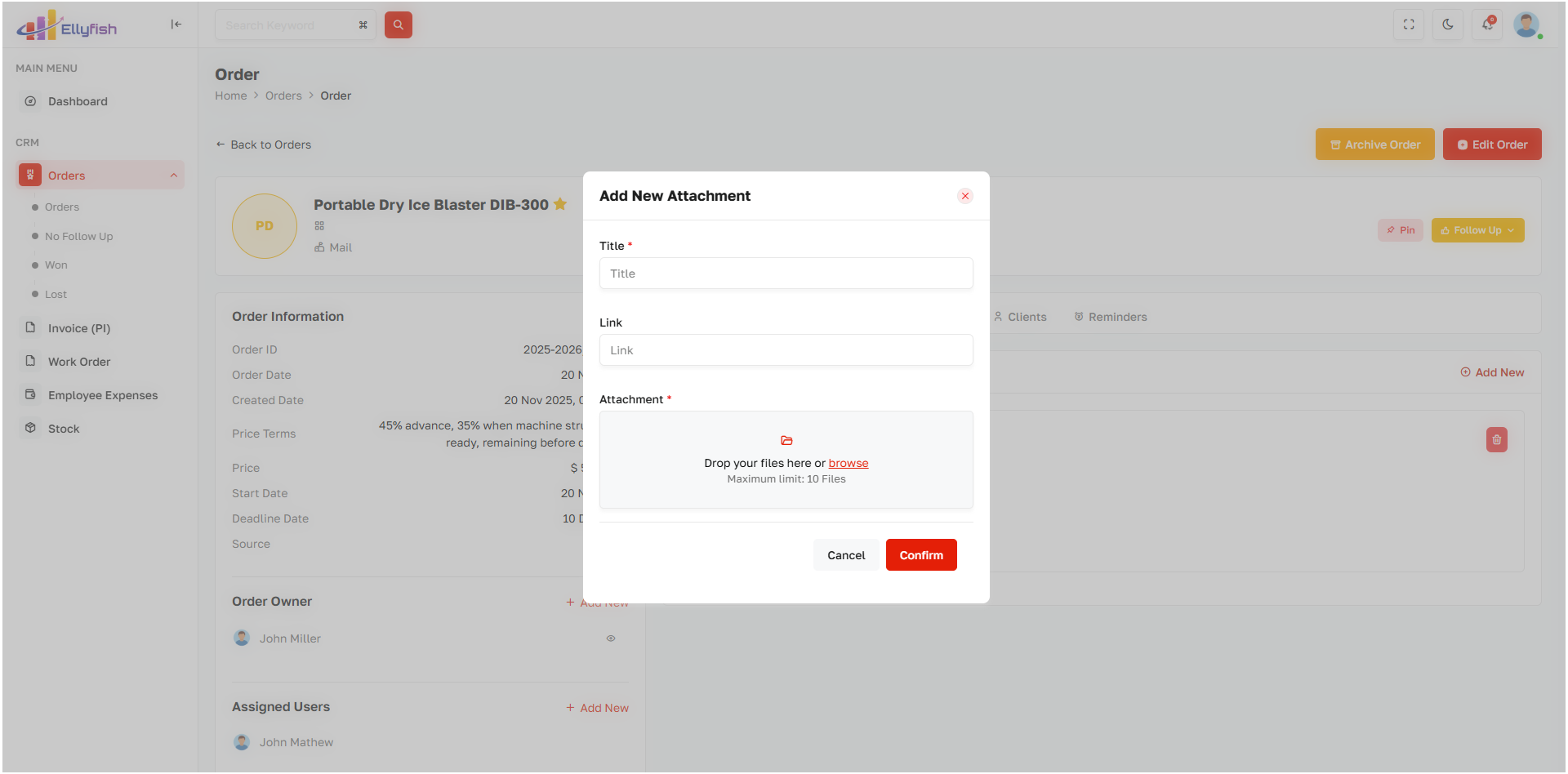Click the red trash delete icon

pos(1496,440)
